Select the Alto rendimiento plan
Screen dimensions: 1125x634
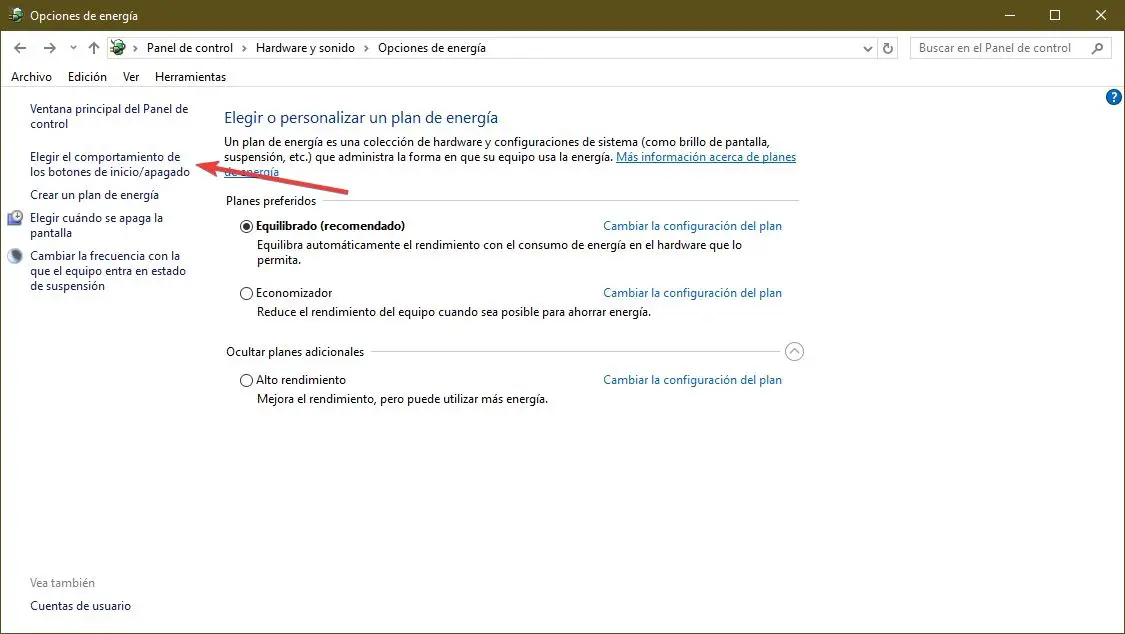(x=246, y=381)
